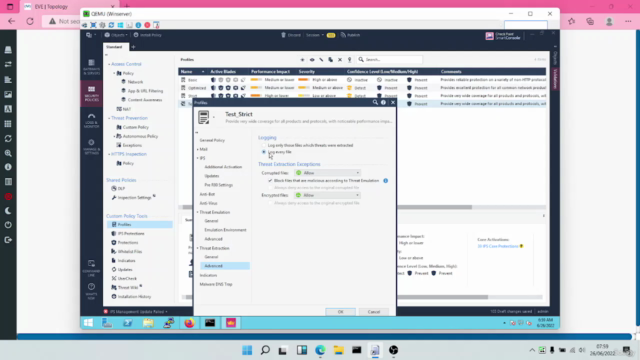Click the EVE sidebar zoom magnifier icon
Viewport: 640px width, 360px height.
8,153
